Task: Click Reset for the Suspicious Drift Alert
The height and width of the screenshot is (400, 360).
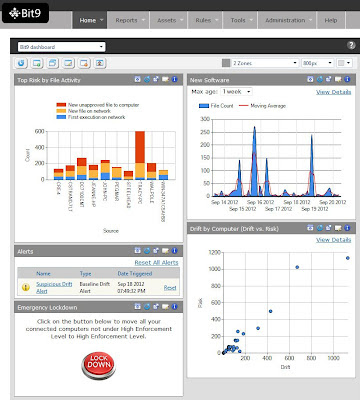Action: [170, 288]
